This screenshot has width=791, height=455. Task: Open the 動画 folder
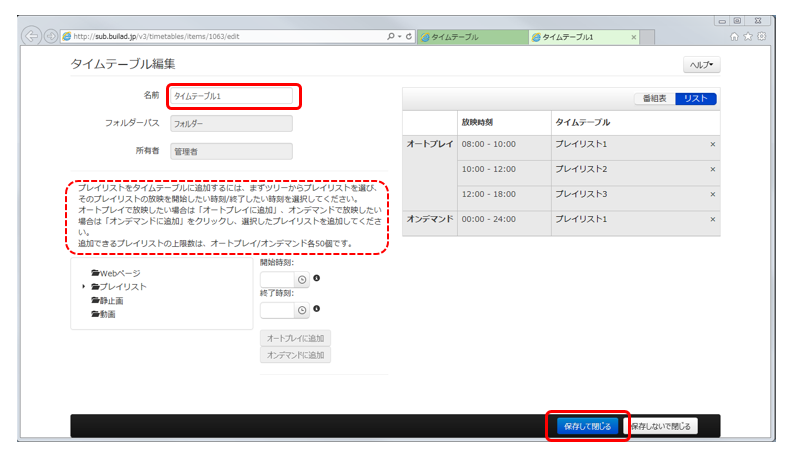(x=103, y=314)
